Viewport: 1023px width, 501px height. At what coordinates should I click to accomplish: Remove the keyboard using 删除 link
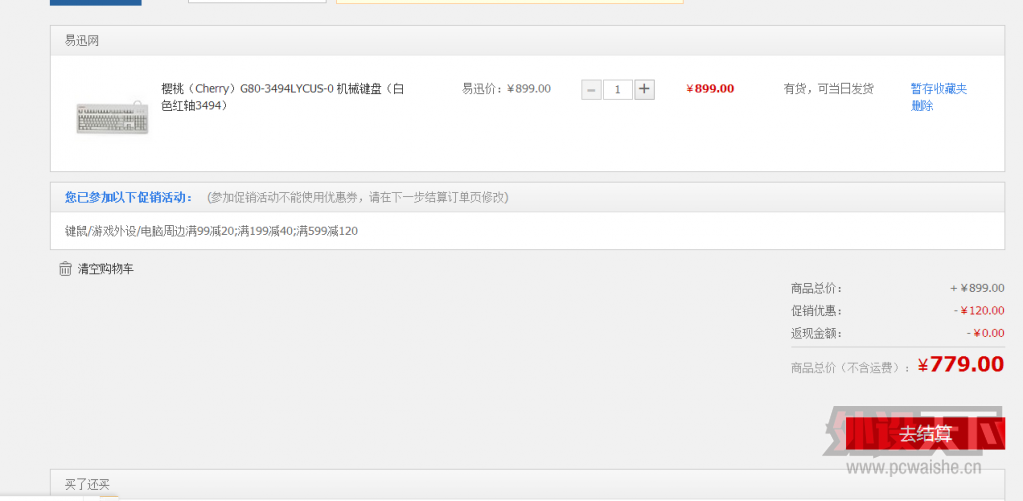pyautogui.click(x=922, y=106)
